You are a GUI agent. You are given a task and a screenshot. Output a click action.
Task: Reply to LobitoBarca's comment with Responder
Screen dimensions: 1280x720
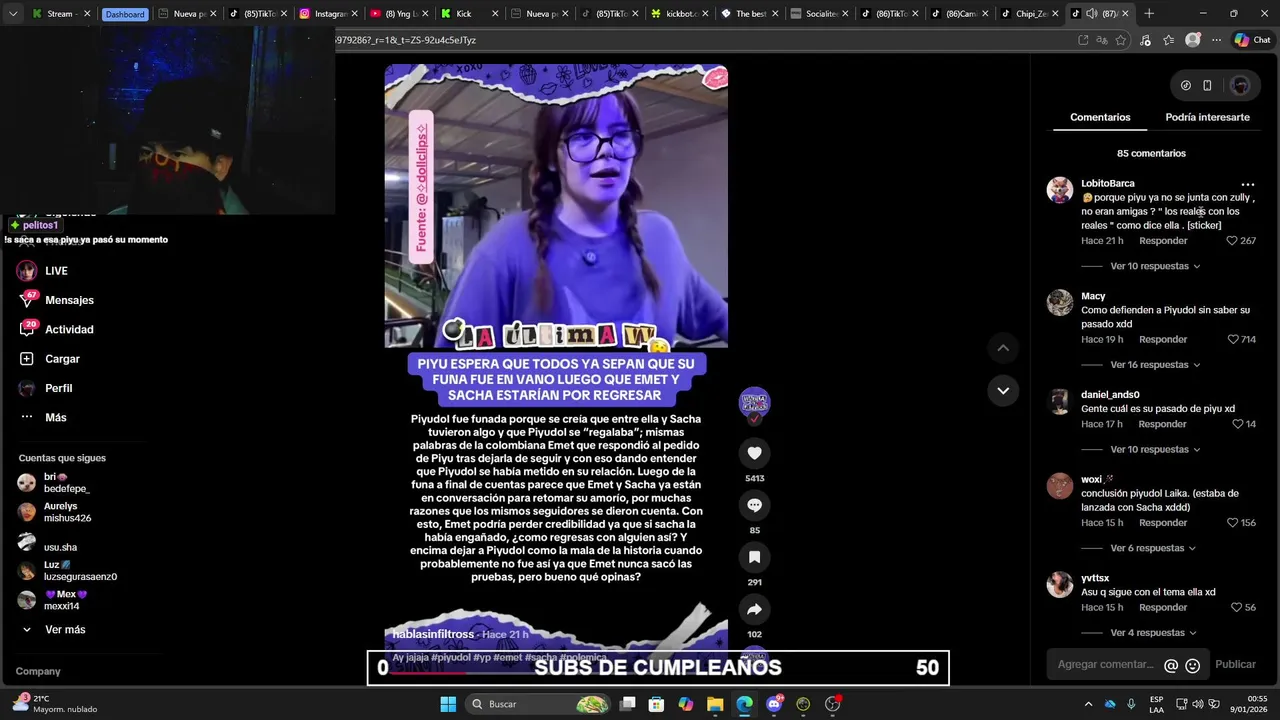tap(1163, 241)
